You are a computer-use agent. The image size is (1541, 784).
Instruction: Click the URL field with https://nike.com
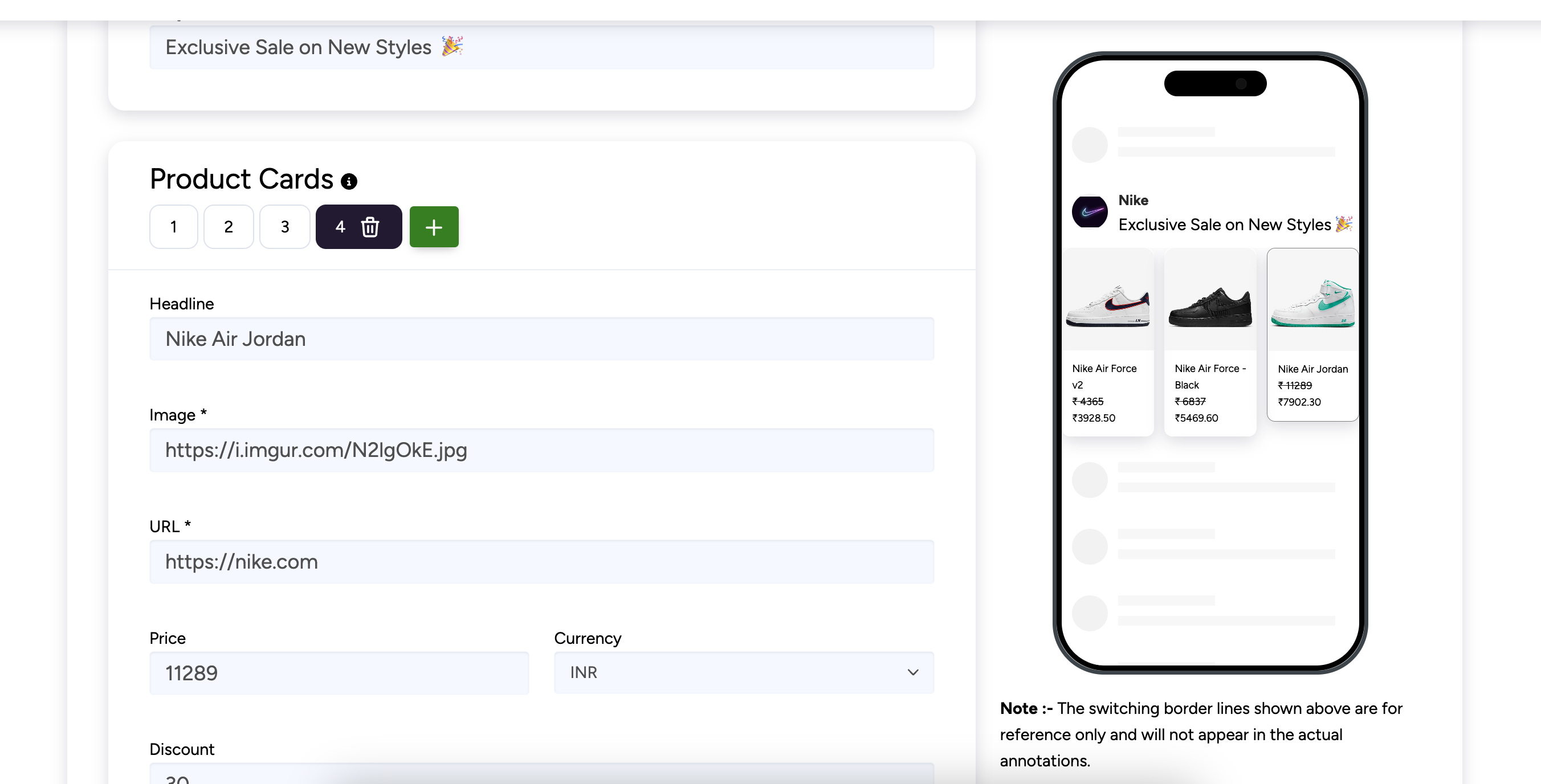541,562
